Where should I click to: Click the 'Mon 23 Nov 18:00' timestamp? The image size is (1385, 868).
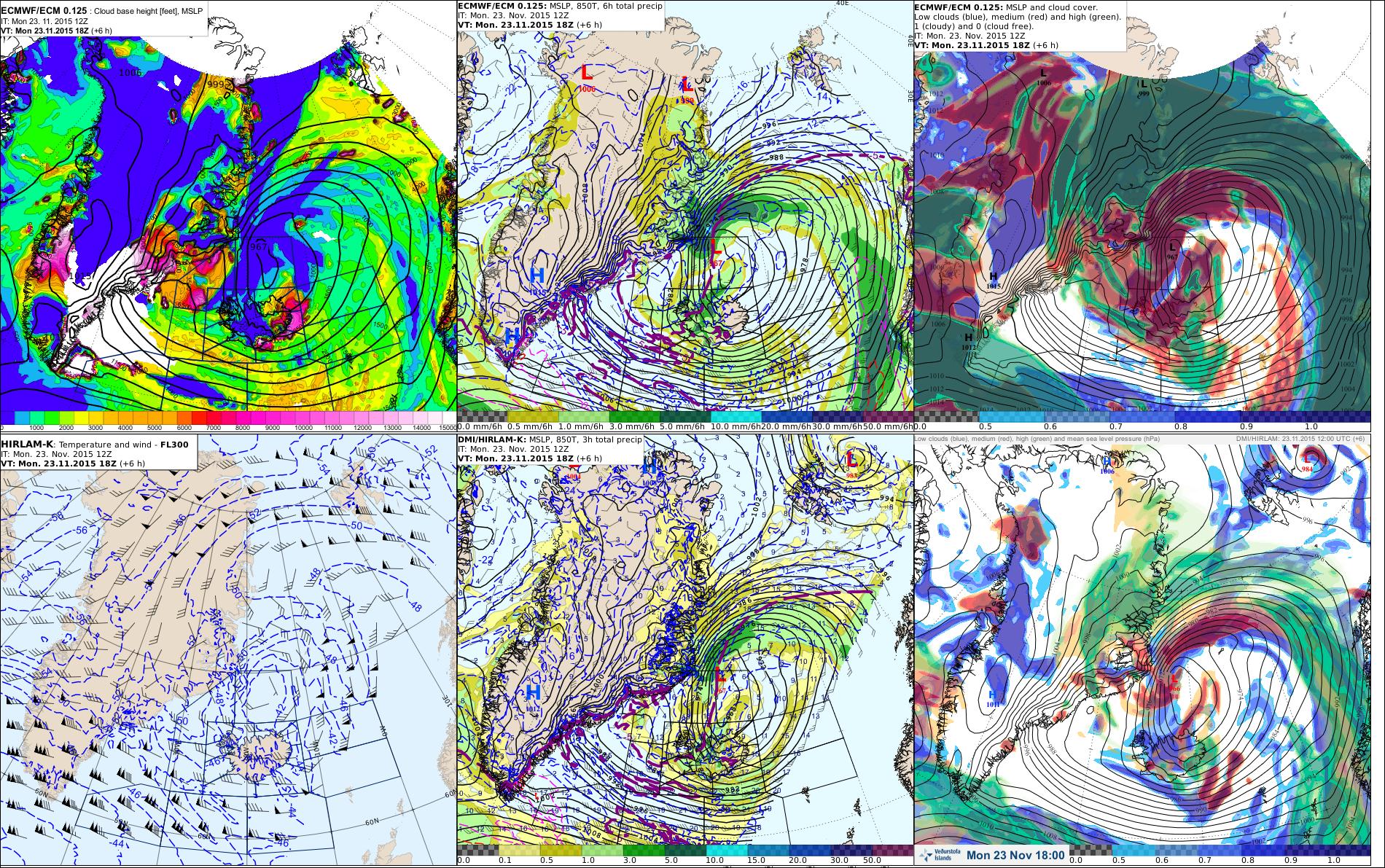pyautogui.click(x=1015, y=856)
